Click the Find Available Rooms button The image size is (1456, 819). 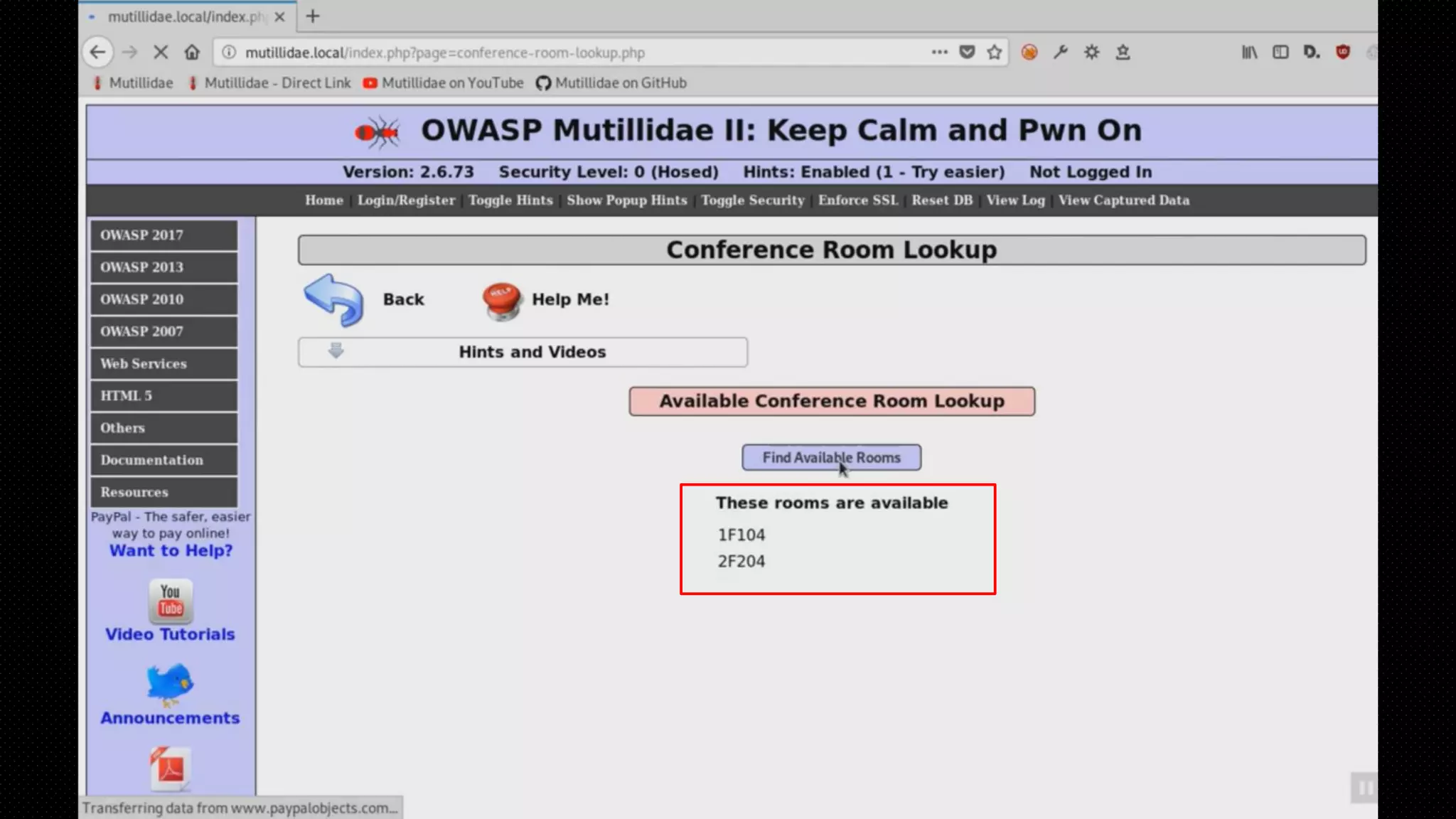tap(831, 458)
